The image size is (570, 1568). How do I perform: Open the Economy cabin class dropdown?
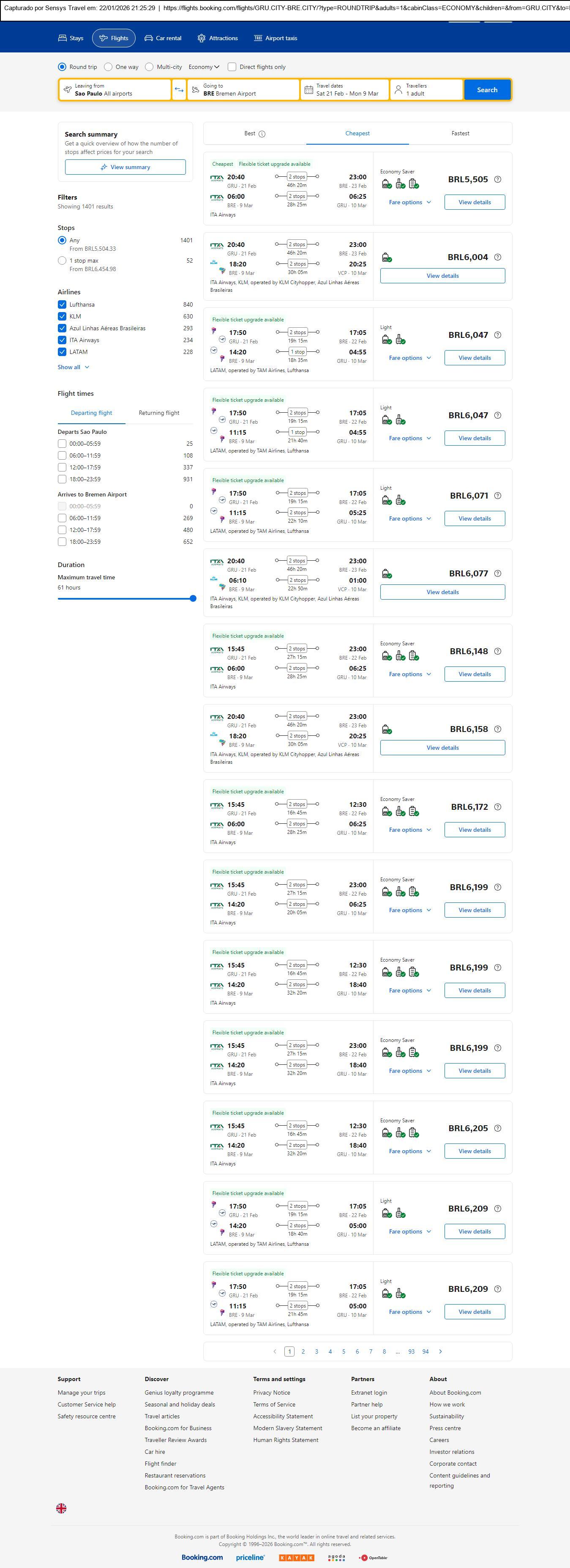click(x=204, y=67)
